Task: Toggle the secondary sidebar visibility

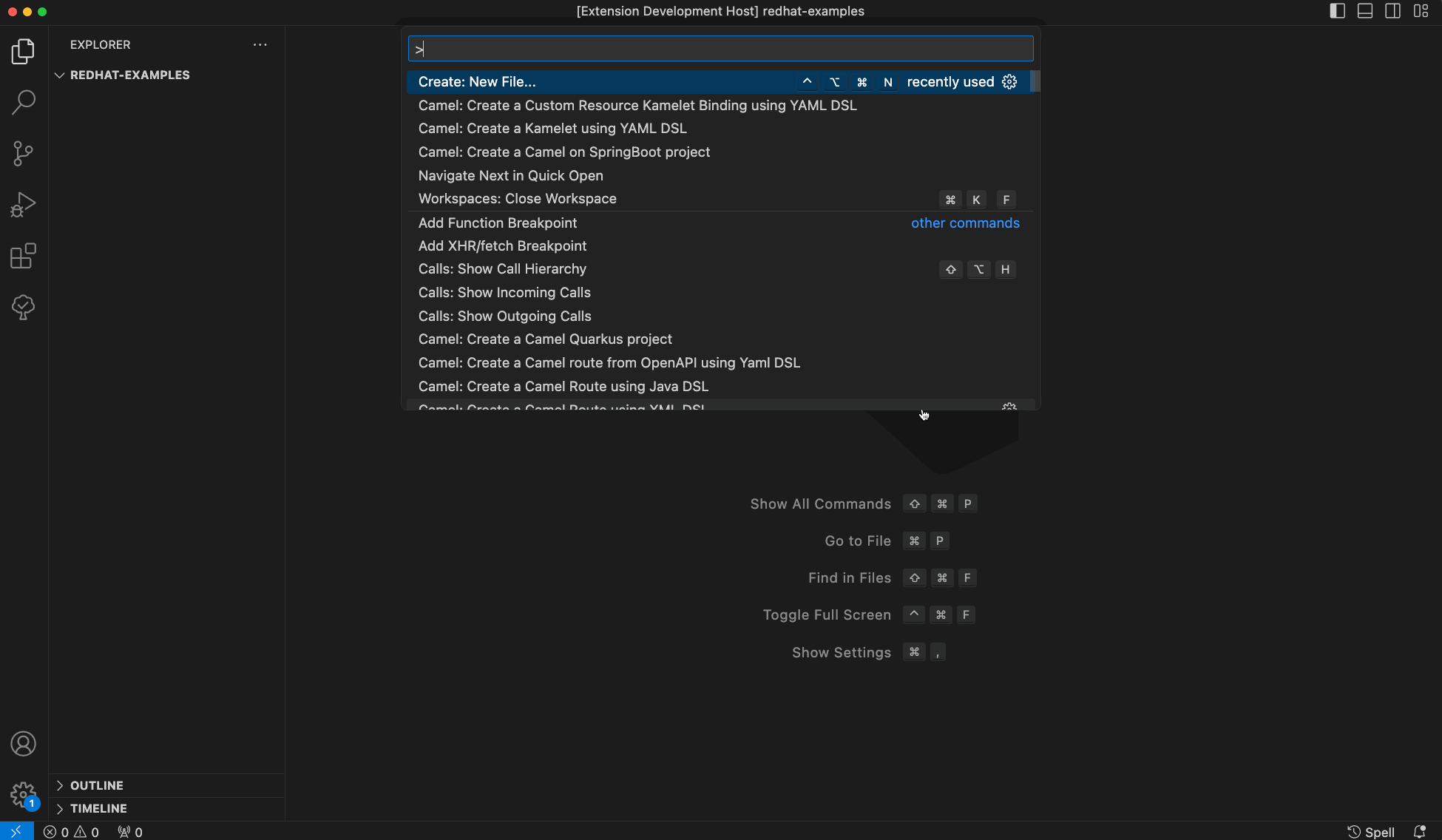Action: click(1392, 11)
